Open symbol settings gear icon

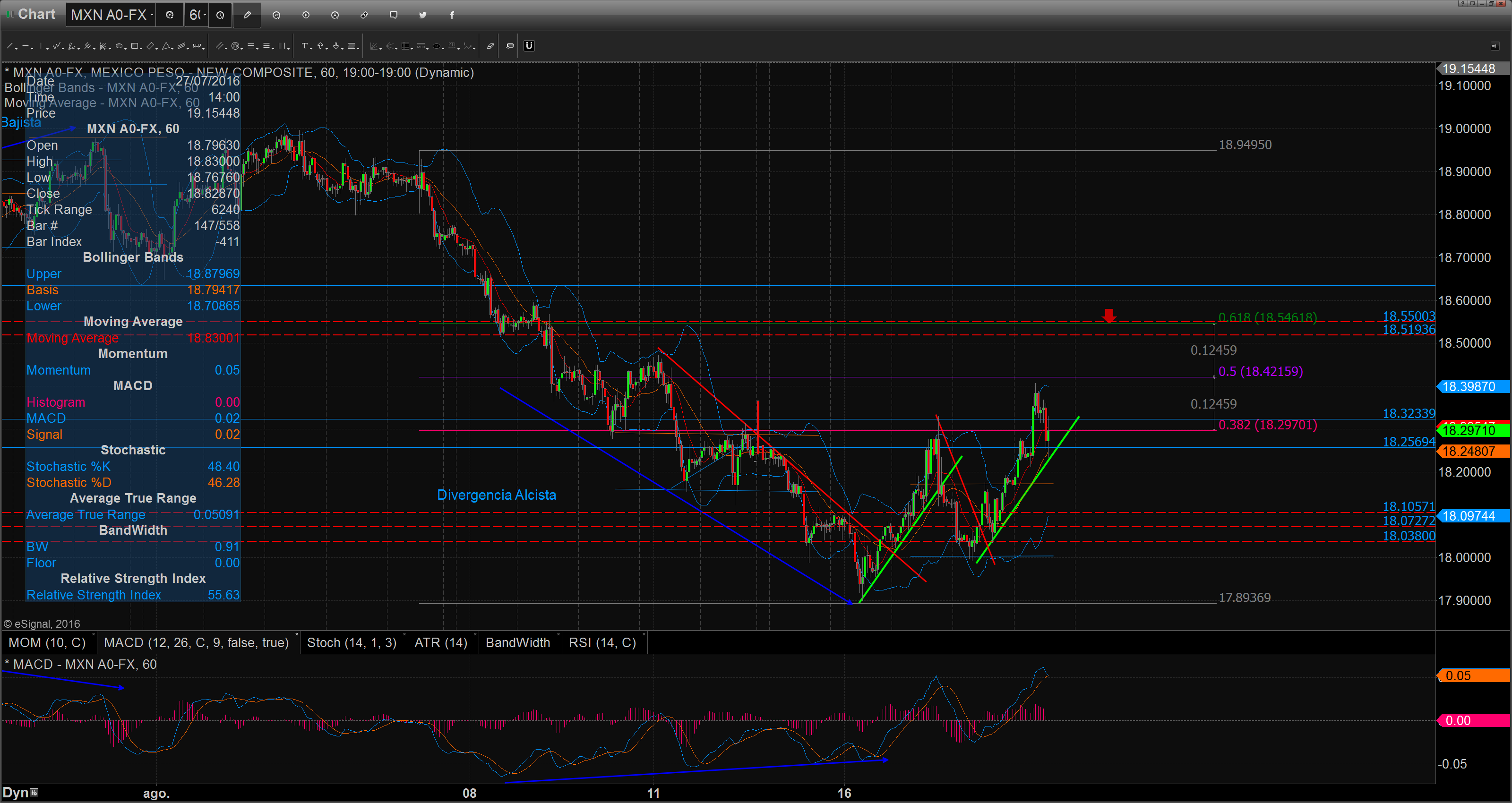tap(170, 15)
